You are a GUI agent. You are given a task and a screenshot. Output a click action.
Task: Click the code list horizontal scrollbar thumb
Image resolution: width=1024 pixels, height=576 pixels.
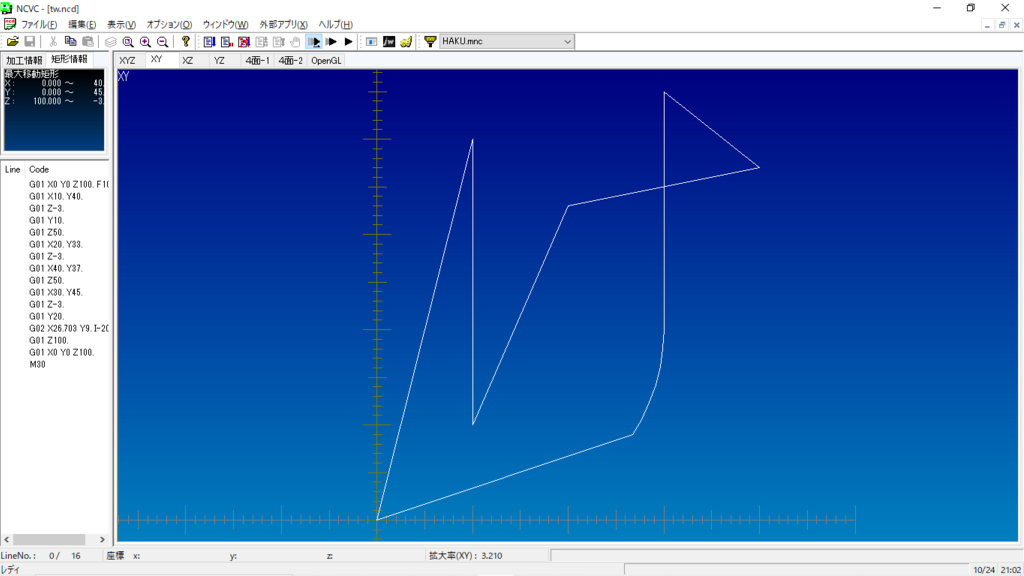49,539
